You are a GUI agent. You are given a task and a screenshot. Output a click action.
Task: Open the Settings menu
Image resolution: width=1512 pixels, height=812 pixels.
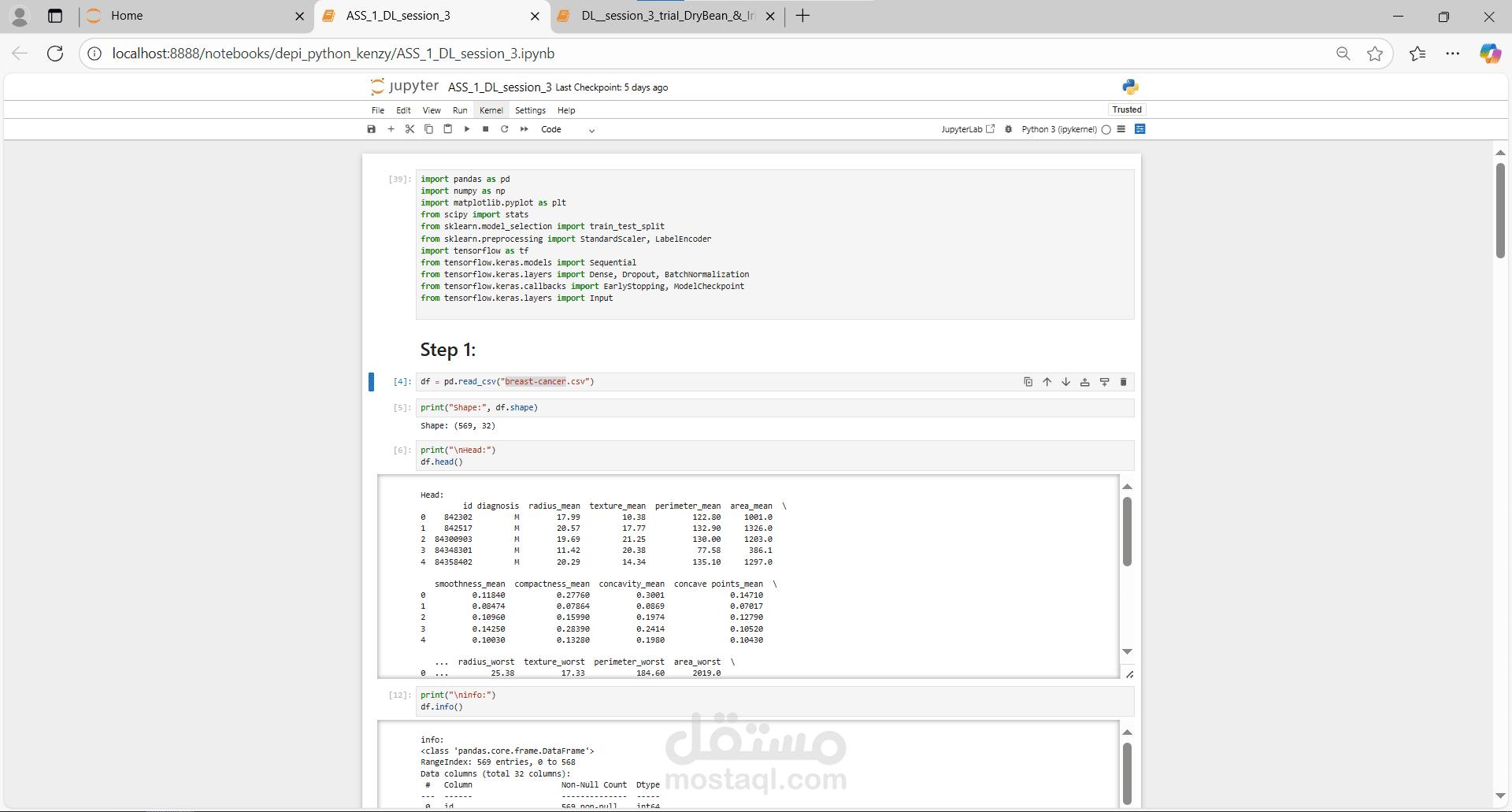click(x=530, y=110)
